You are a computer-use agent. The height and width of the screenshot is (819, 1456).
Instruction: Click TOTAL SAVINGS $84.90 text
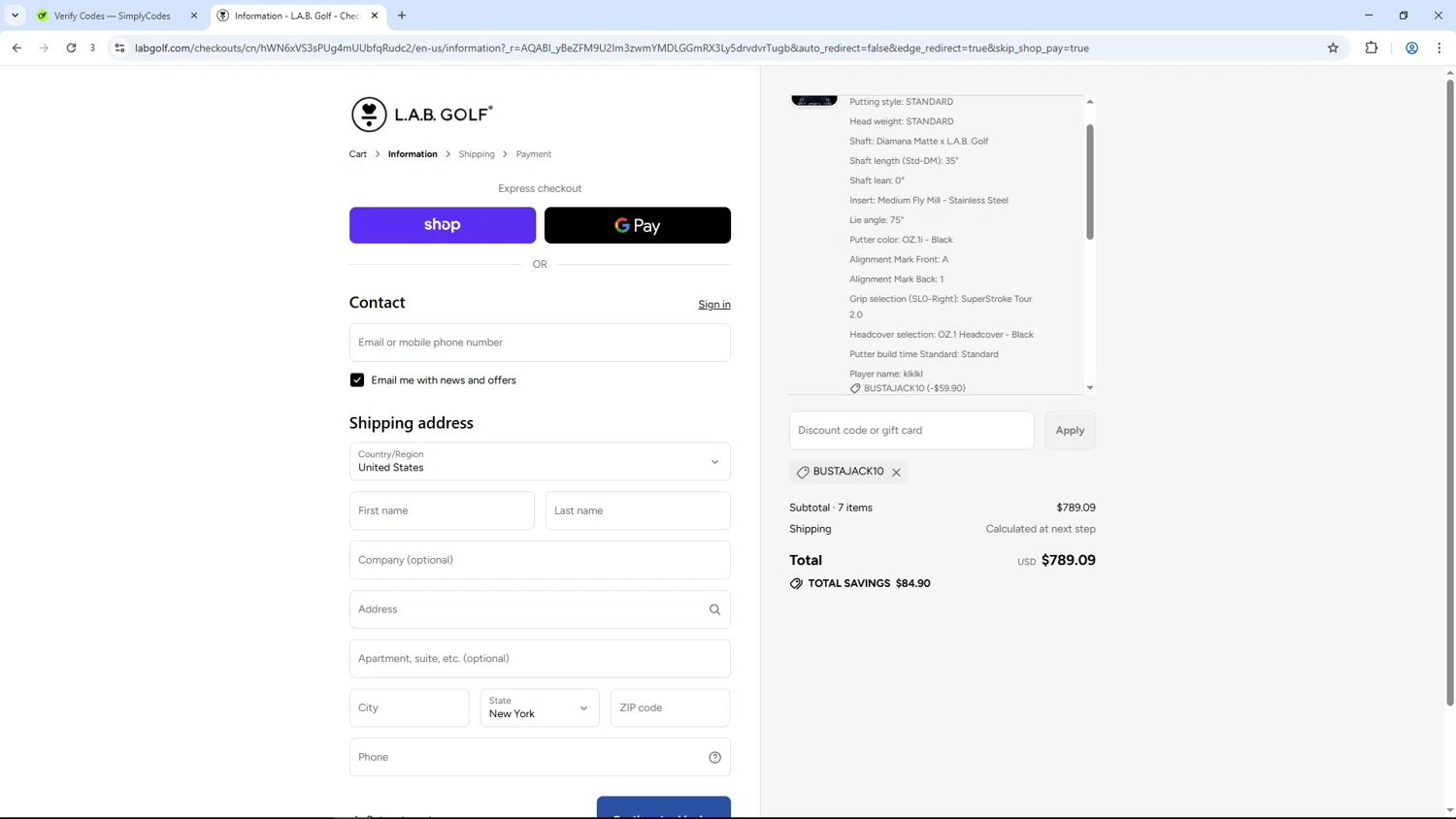869,584
